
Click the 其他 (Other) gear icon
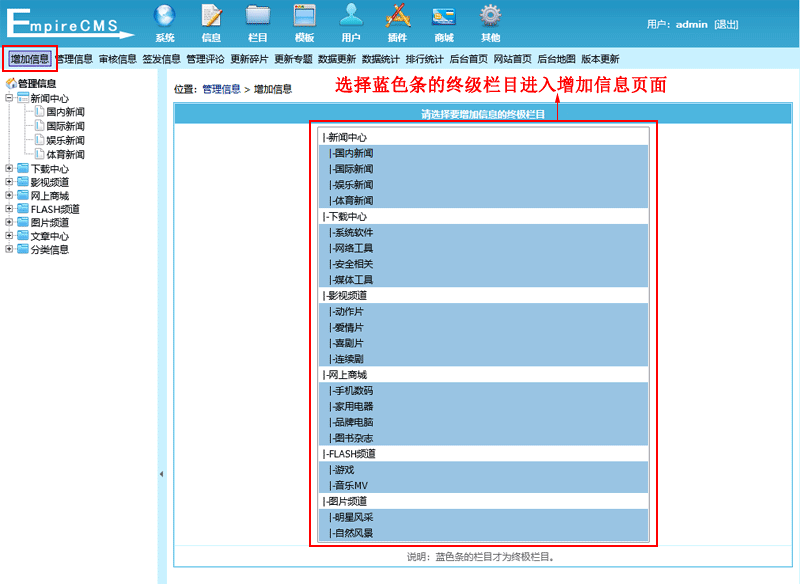click(490, 16)
